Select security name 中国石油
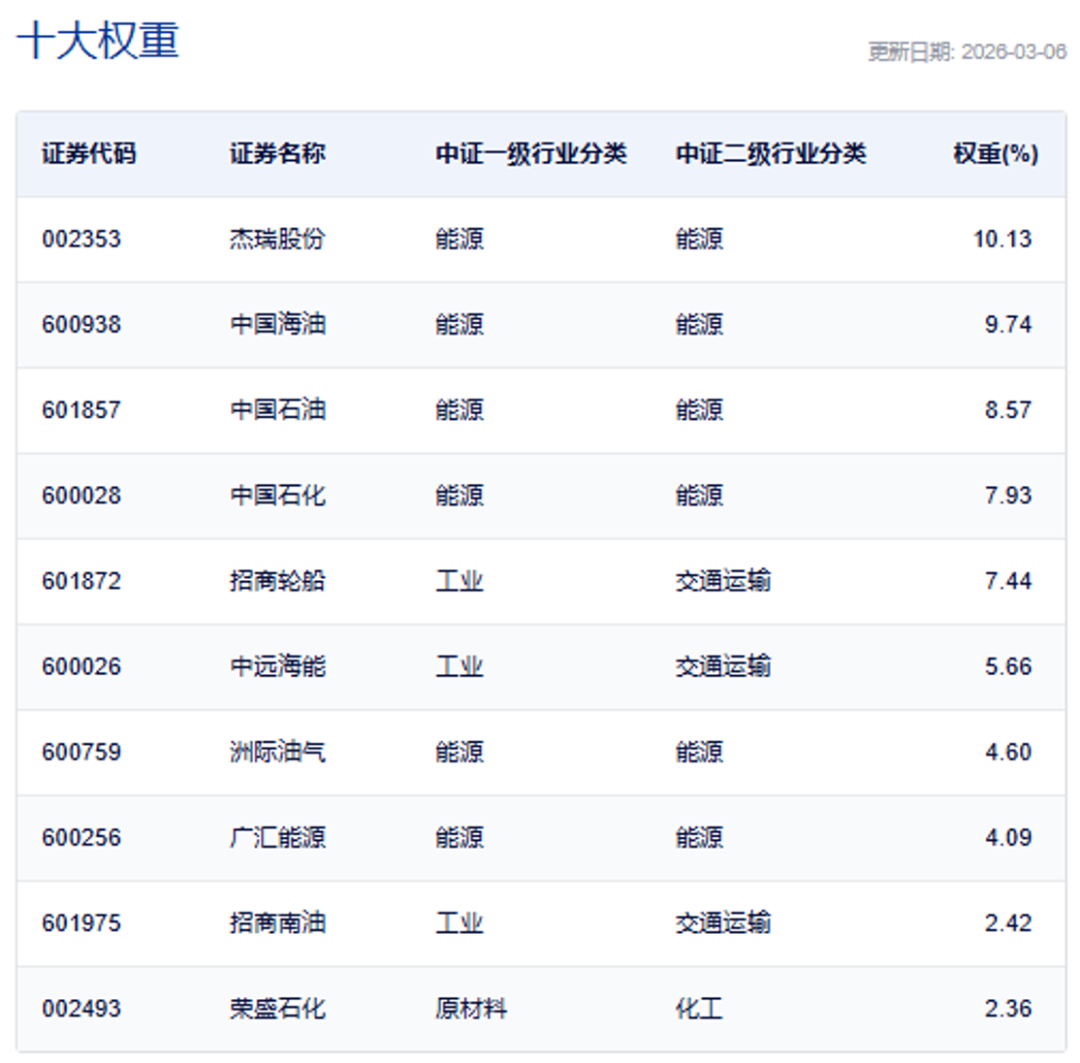The height and width of the screenshot is (1063, 1080). pos(277,410)
